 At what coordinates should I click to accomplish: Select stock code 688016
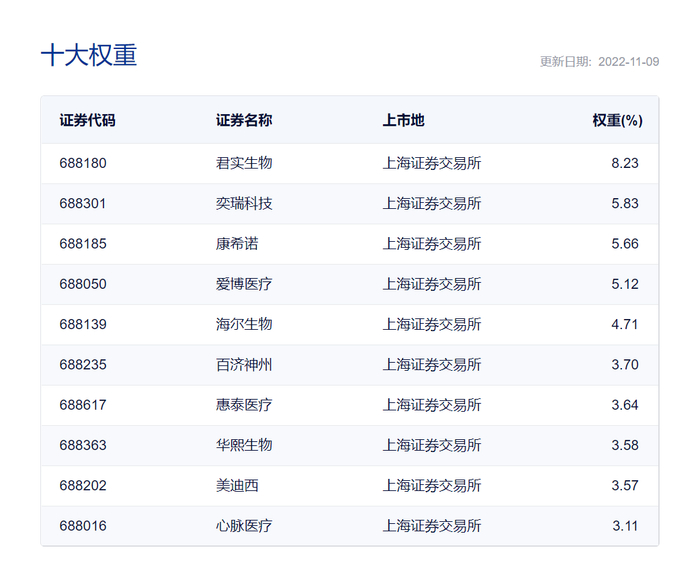pyautogui.click(x=83, y=525)
